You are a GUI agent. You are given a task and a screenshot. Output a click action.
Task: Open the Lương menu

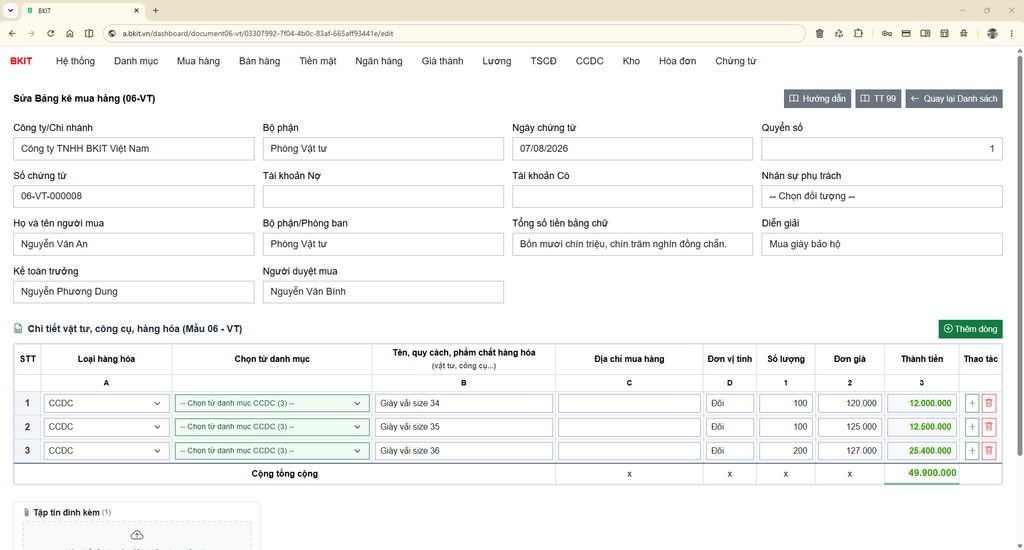497,61
